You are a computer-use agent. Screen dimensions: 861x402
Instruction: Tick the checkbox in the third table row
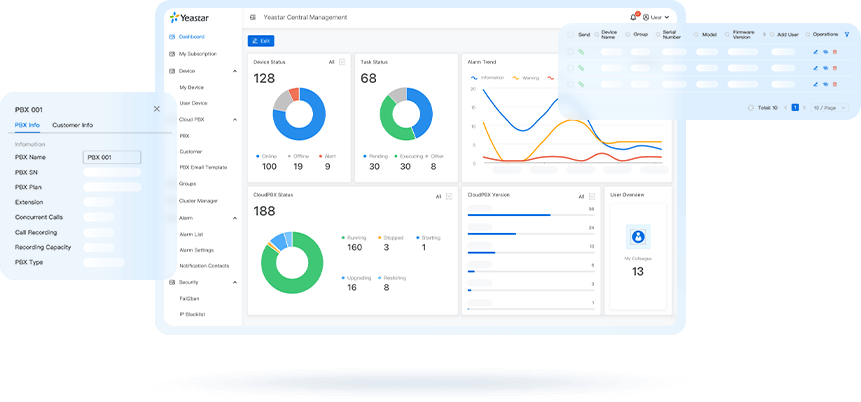[571, 84]
